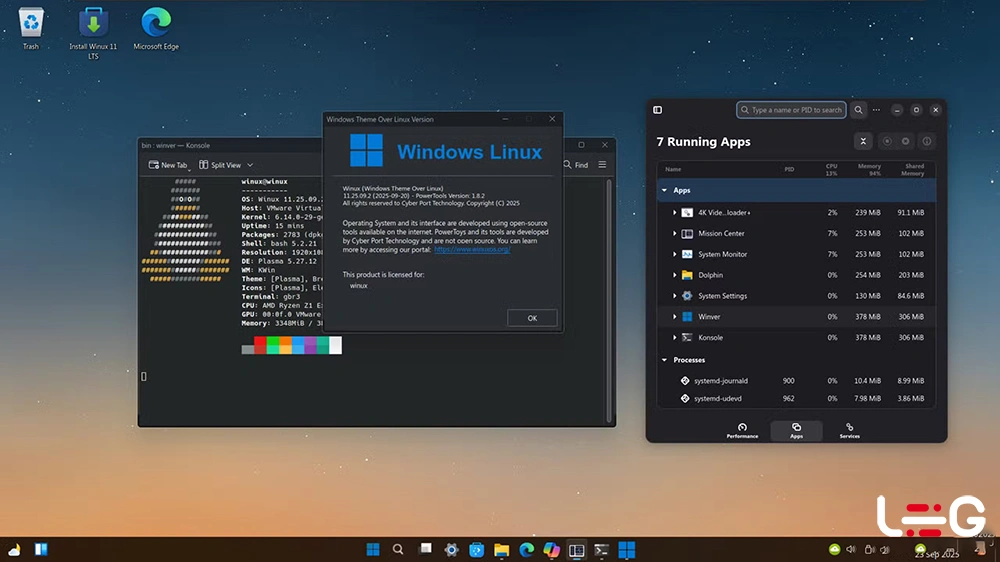The width and height of the screenshot is (1000, 562).
Task: Toggle the Mission Center sidebar panel
Action: click(x=658, y=110)
